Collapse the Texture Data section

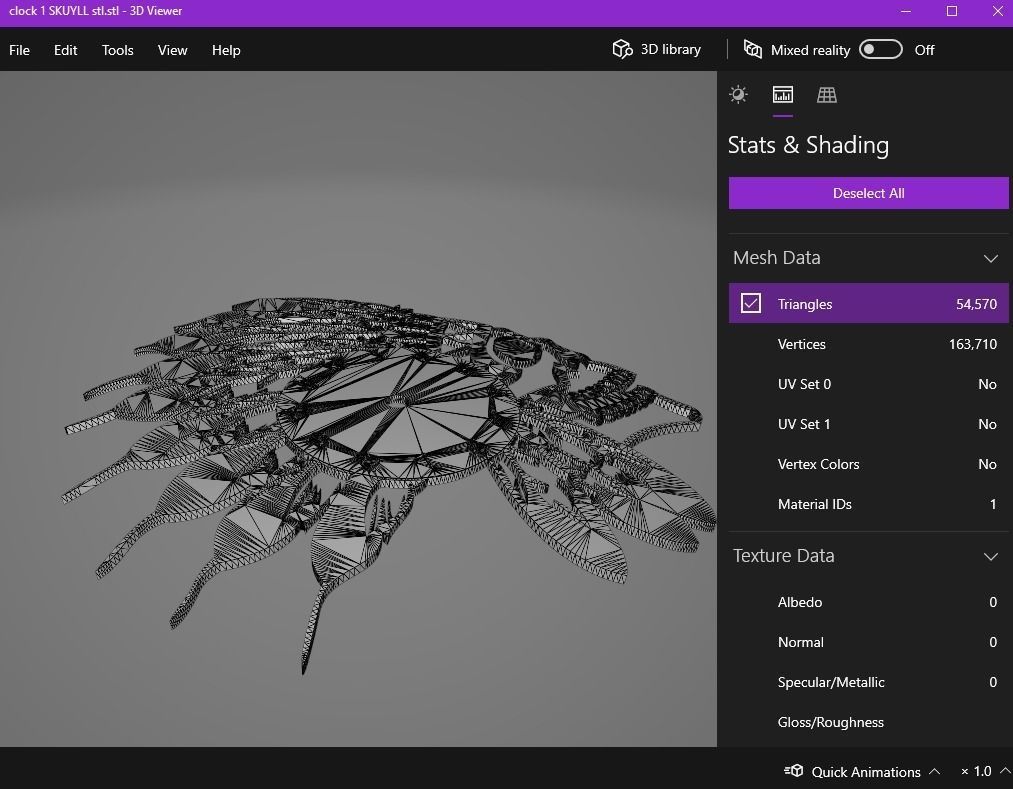coord(990,556)
